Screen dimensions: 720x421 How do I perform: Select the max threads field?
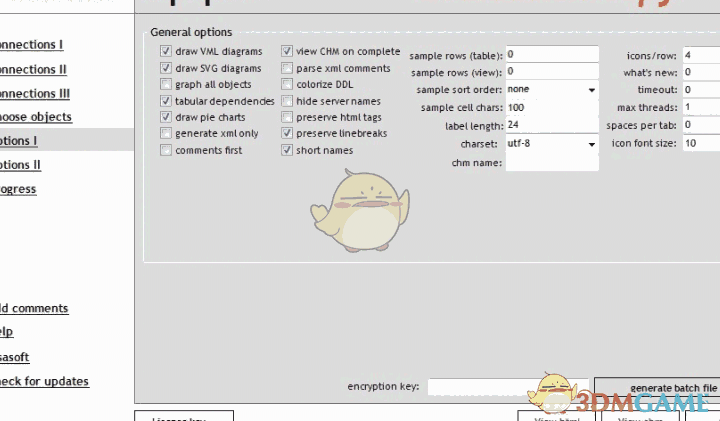coord(701,107)
